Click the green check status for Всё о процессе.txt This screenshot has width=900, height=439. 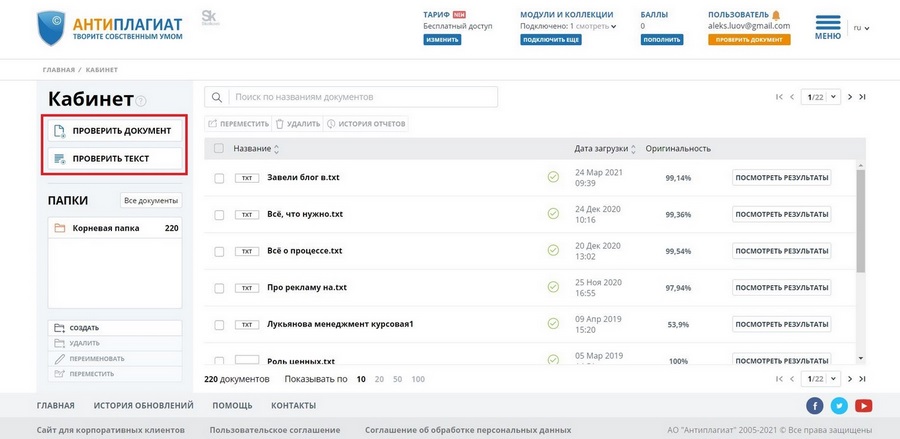pos(553,250)
